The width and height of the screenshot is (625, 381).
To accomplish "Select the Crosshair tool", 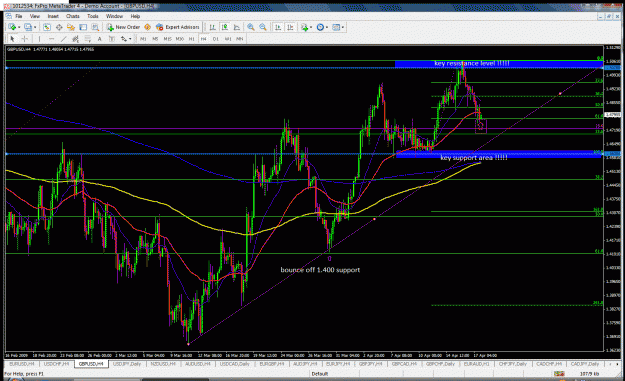I will pyautogui.click(x=25, y=39).
